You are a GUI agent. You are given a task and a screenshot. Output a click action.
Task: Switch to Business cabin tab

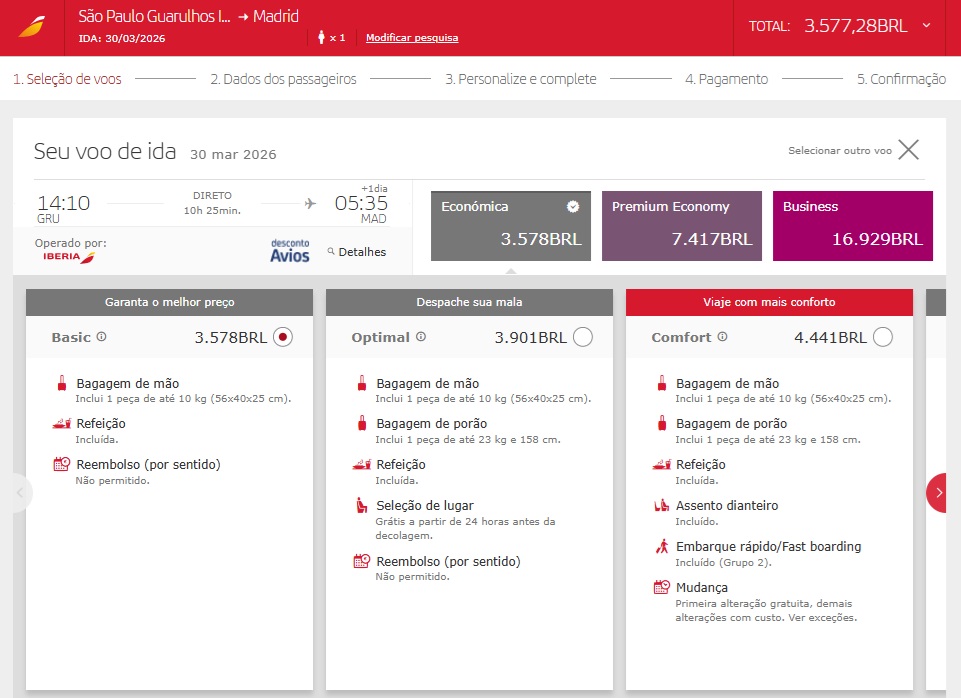pyautogui.click(x=852, y=226)
